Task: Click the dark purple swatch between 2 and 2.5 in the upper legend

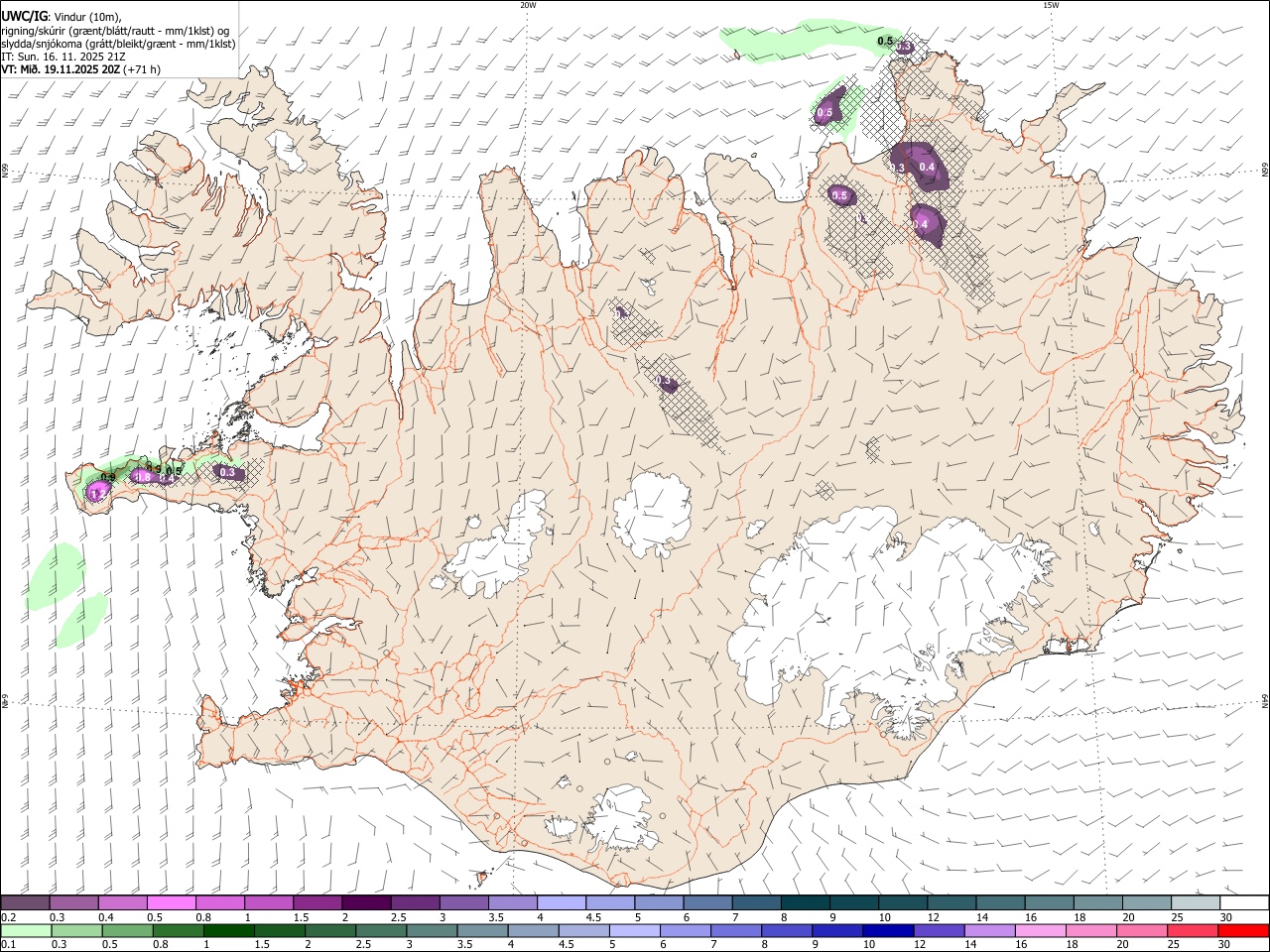Action: pyautogui.click(x=366, y=903)
